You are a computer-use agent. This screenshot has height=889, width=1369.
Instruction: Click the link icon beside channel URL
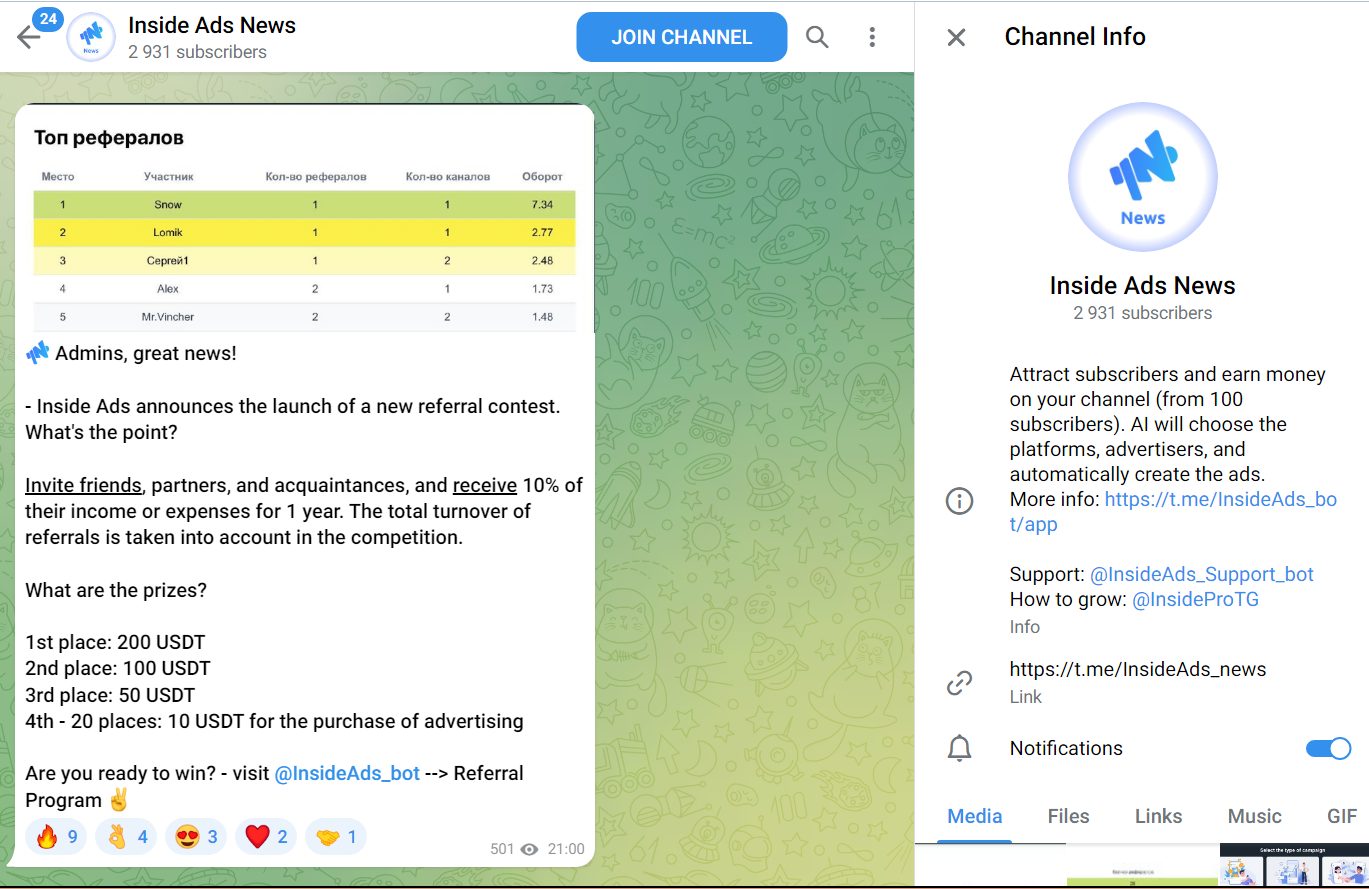pyautogui.click(x=959, y=683)
